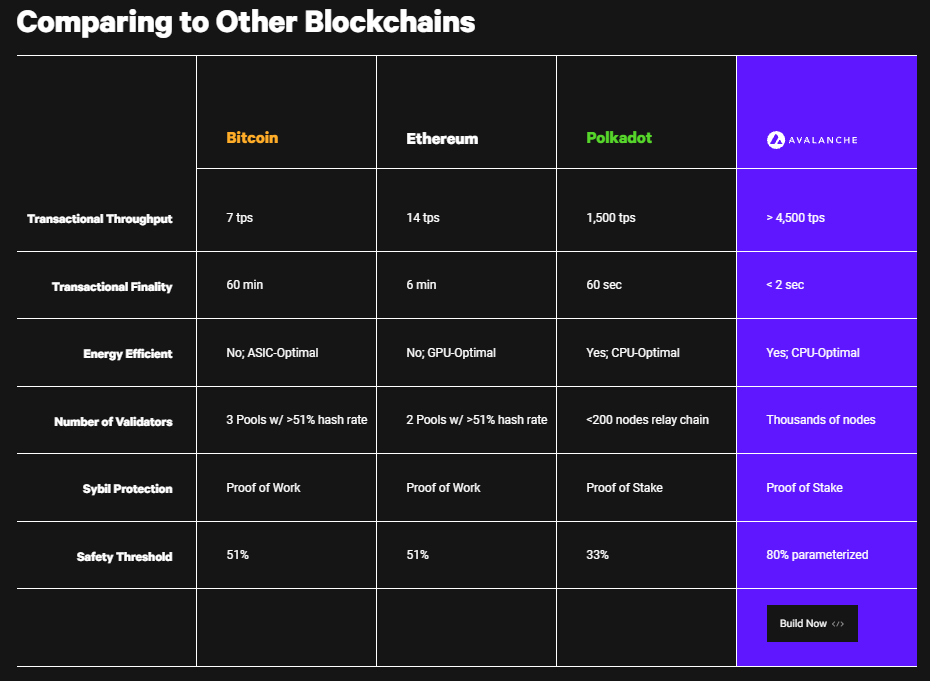
Task: Click the code brackets icon in Build Now
Action: coord(837,623)
